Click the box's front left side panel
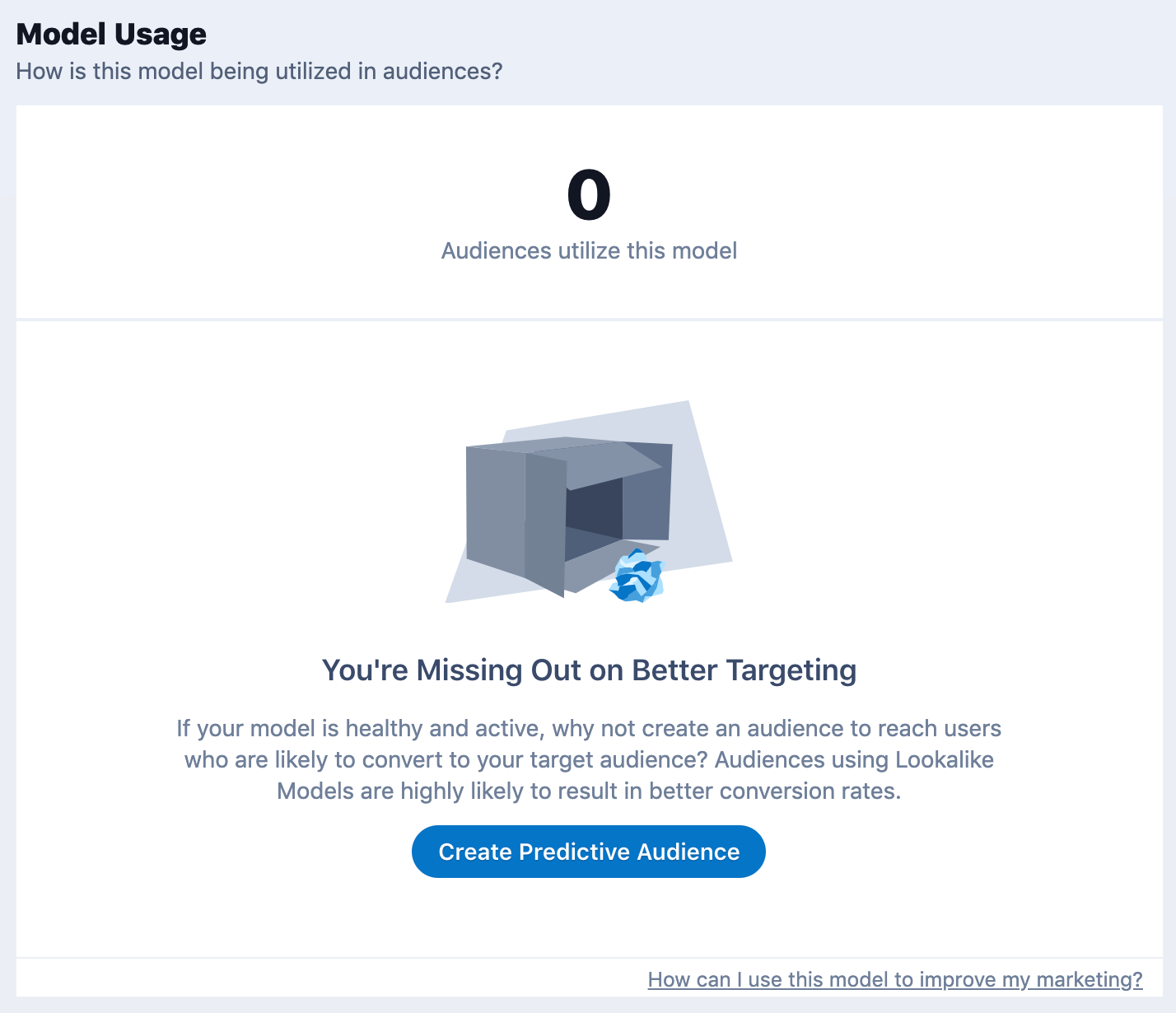This screenshot has height=1013, width=1176. (495, 511)
